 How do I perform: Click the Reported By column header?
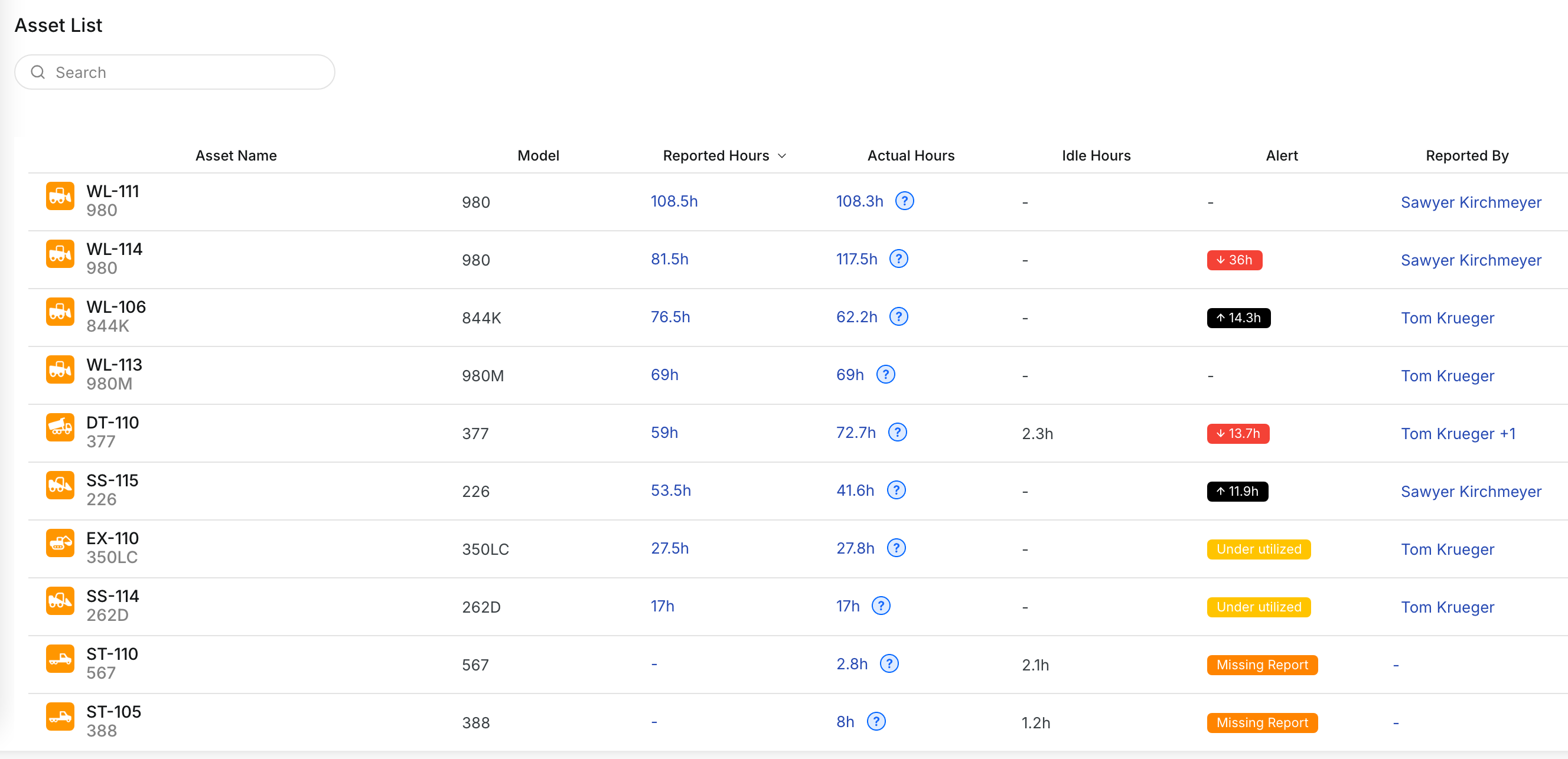coord(1467,156)
